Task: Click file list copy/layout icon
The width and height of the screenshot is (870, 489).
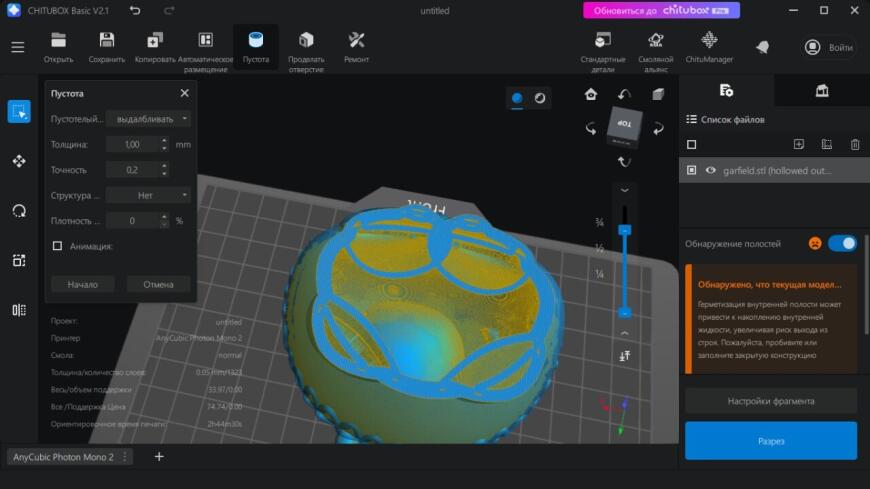Action: coord(827,144)
